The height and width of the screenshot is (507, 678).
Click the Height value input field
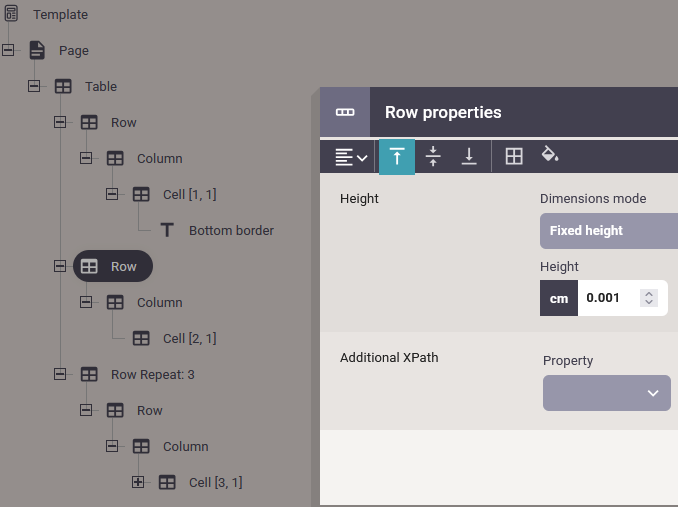610,298
